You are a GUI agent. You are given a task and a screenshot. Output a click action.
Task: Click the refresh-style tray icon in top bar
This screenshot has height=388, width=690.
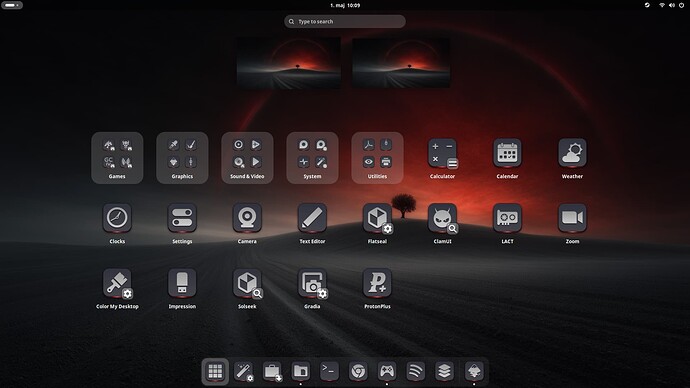click(x=647, y=5)
